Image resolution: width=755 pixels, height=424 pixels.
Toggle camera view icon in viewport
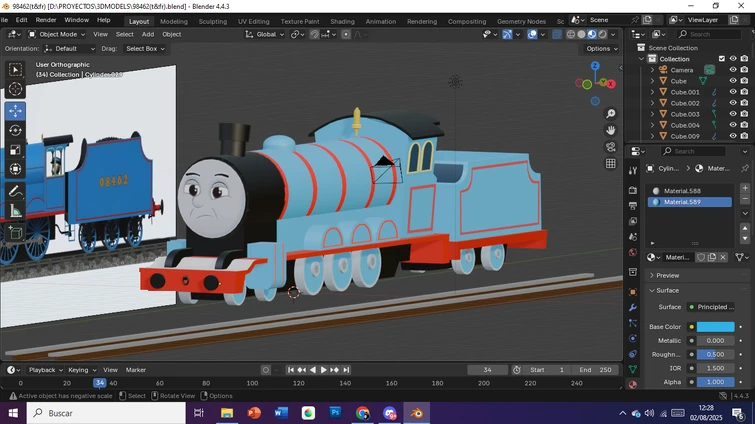611,147
